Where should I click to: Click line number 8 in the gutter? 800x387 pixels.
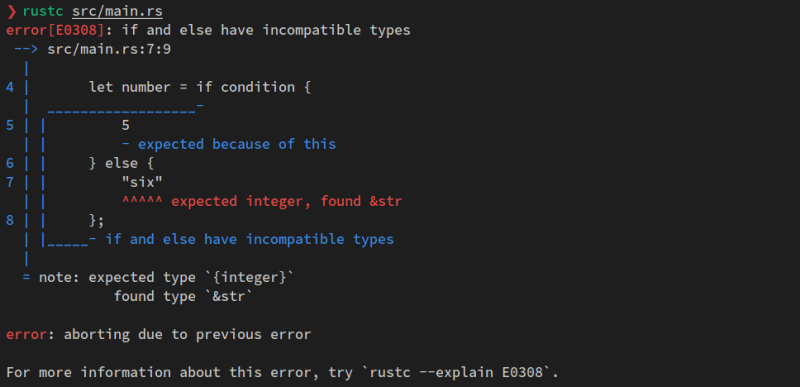click(10, 221)
